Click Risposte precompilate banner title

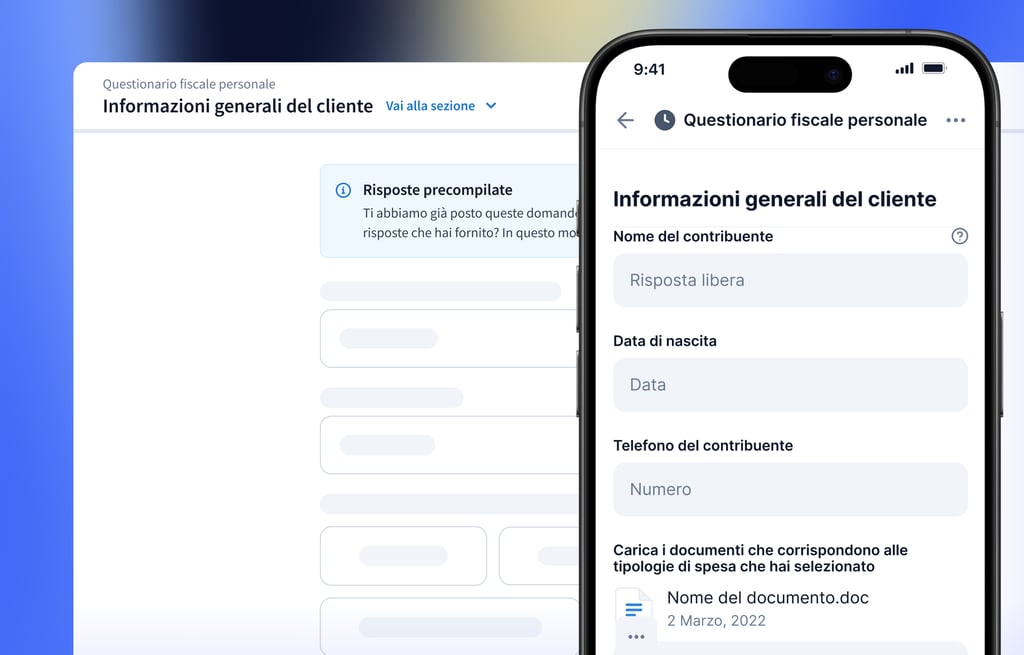438,190
